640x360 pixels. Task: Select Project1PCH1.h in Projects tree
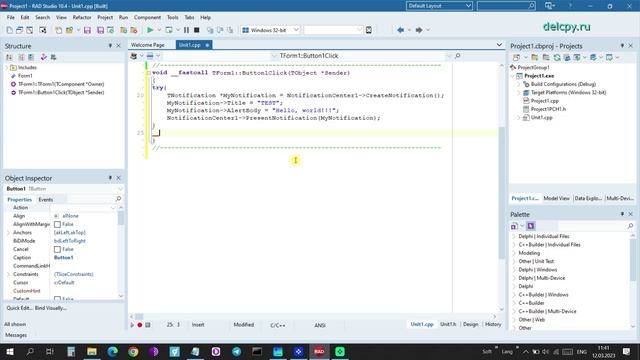548,109
